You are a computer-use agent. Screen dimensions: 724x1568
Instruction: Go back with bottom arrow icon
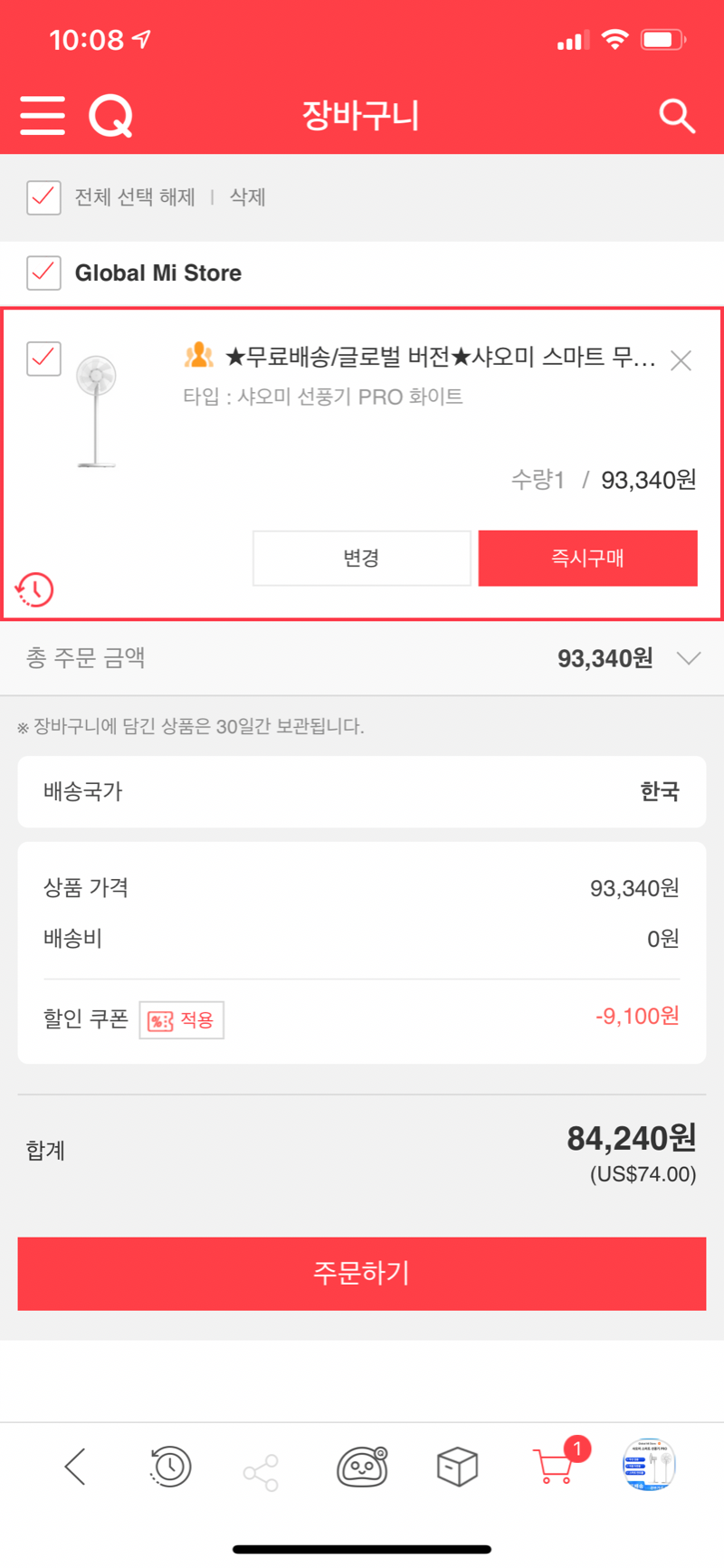[x=75, y=1467]
